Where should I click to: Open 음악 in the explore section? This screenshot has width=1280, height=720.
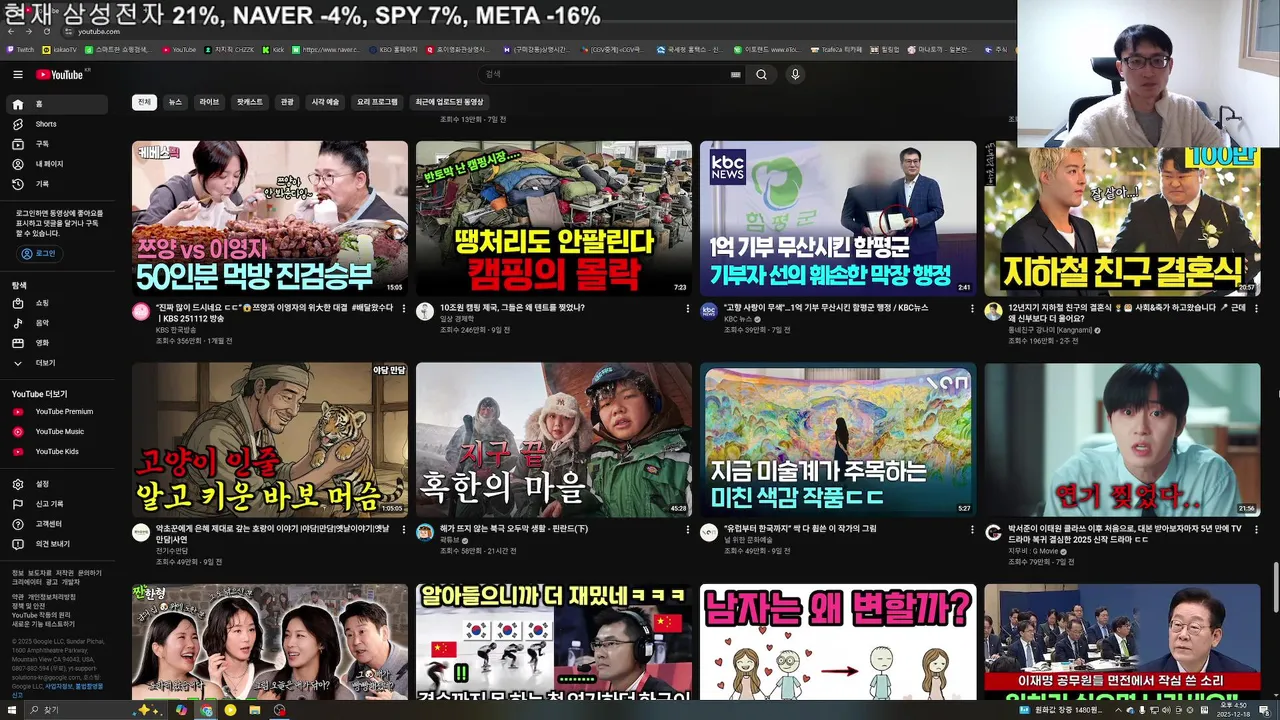[57, 323]
